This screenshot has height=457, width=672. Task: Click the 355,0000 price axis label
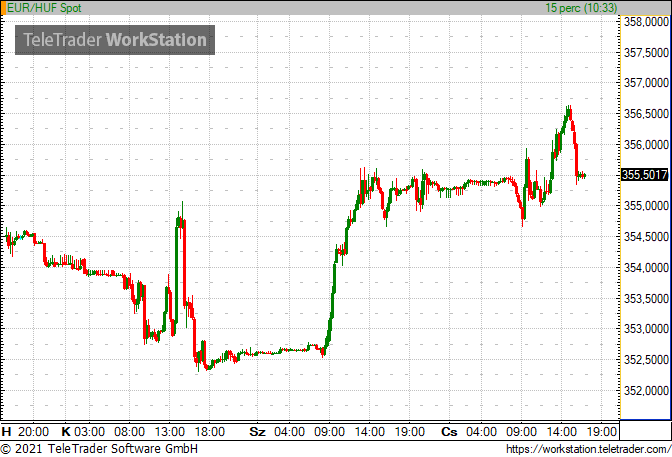point(646,206)
